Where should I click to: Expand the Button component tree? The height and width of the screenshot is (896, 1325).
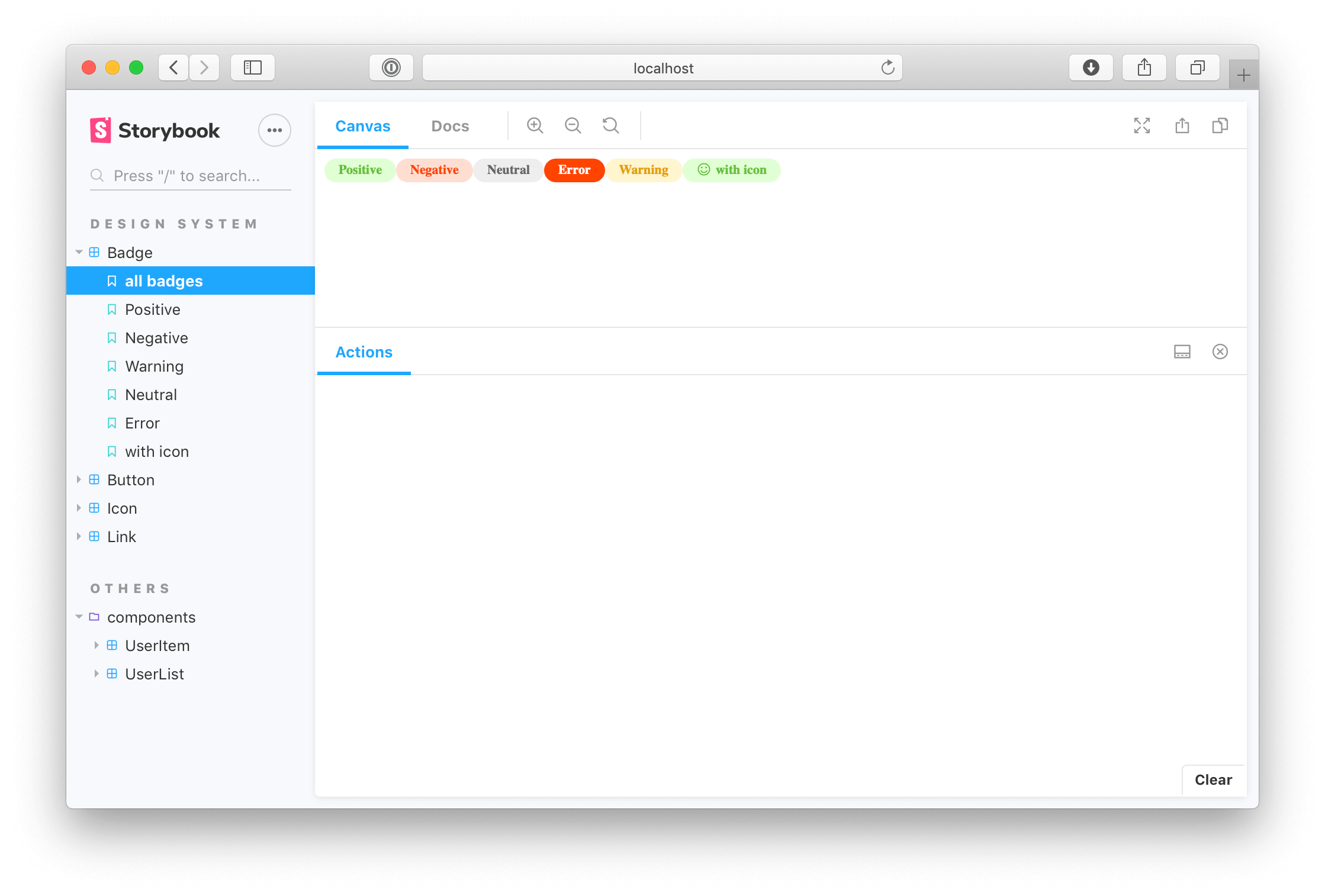pos(80,480)
